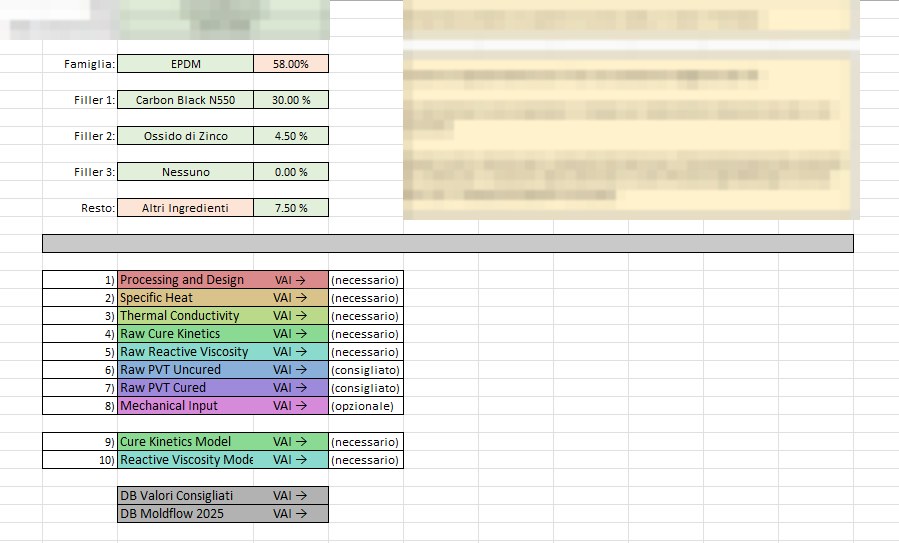Click (opzionale) beside Mechanical Input
Screen dimensions: 899x543
click(366, 405)
